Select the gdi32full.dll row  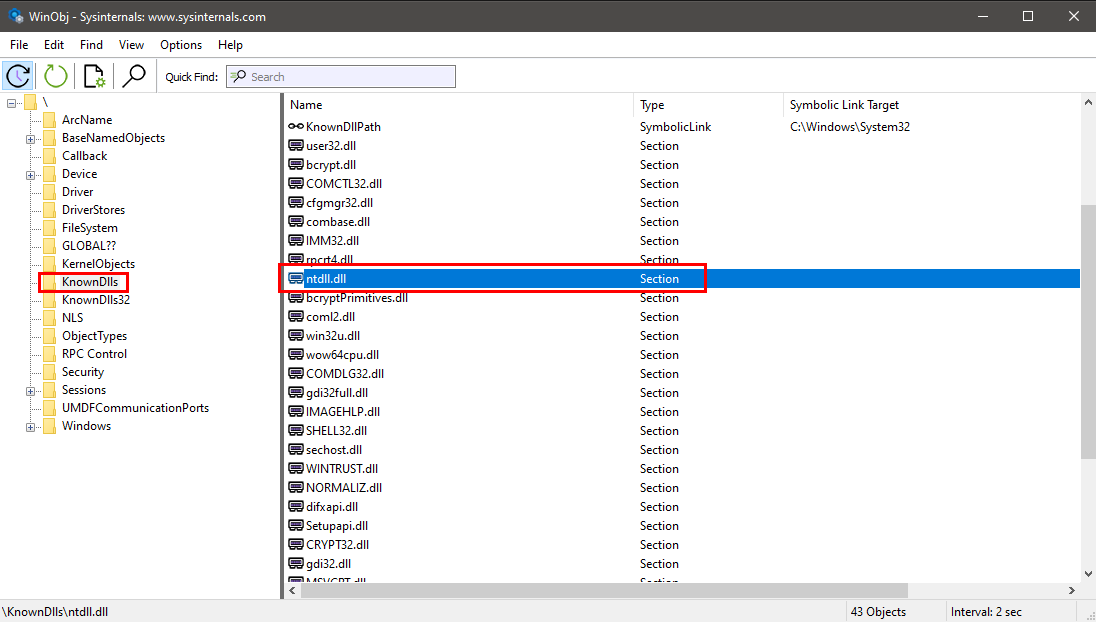click(x=683, y=393)
